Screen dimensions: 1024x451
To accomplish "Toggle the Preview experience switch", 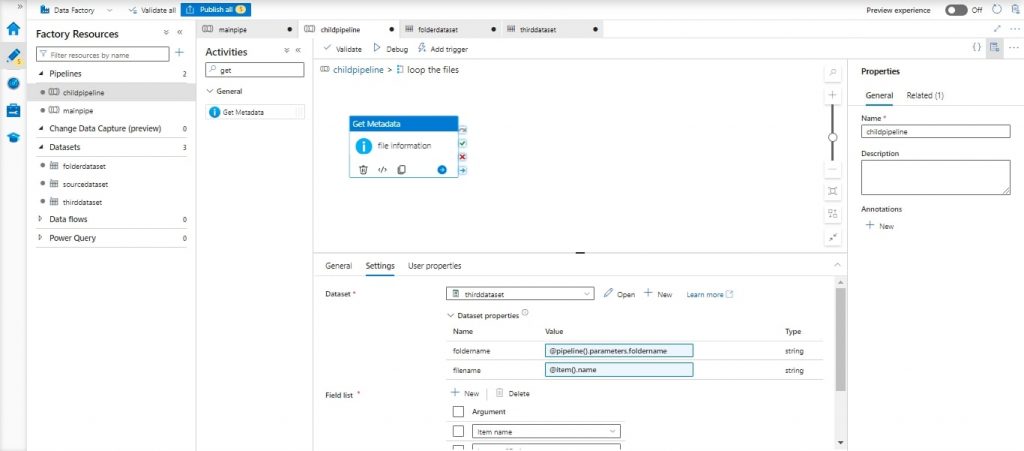I will [x=956, y=10].
